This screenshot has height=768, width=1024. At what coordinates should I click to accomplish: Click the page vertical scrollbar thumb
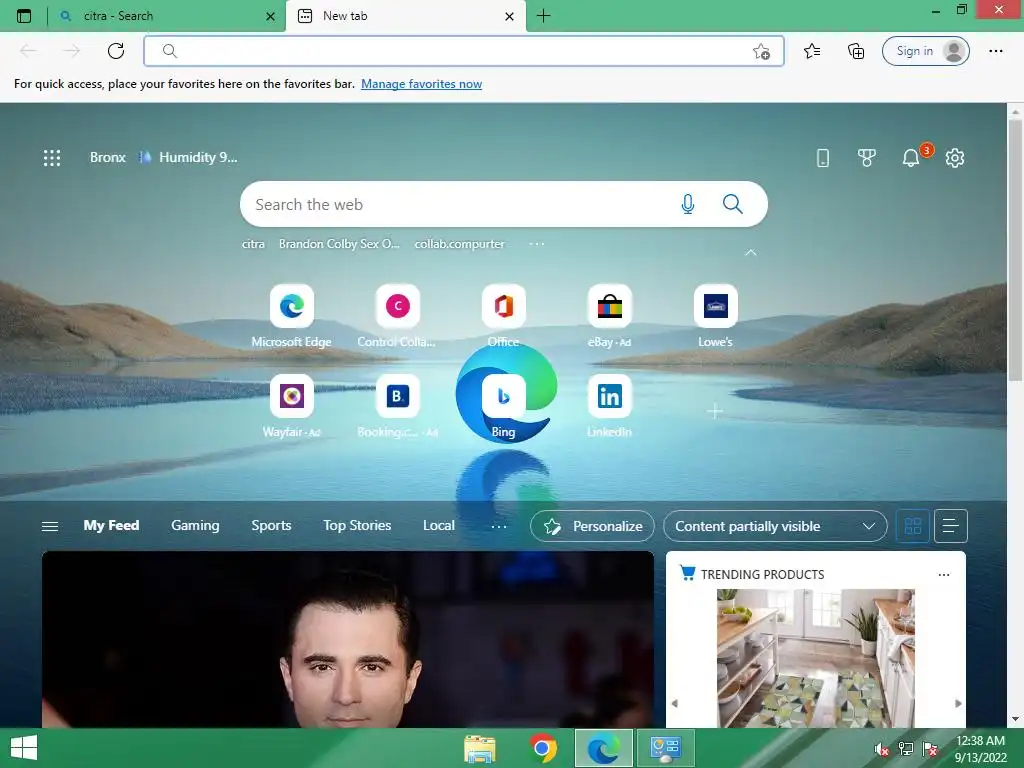[x=1015, y=250]
